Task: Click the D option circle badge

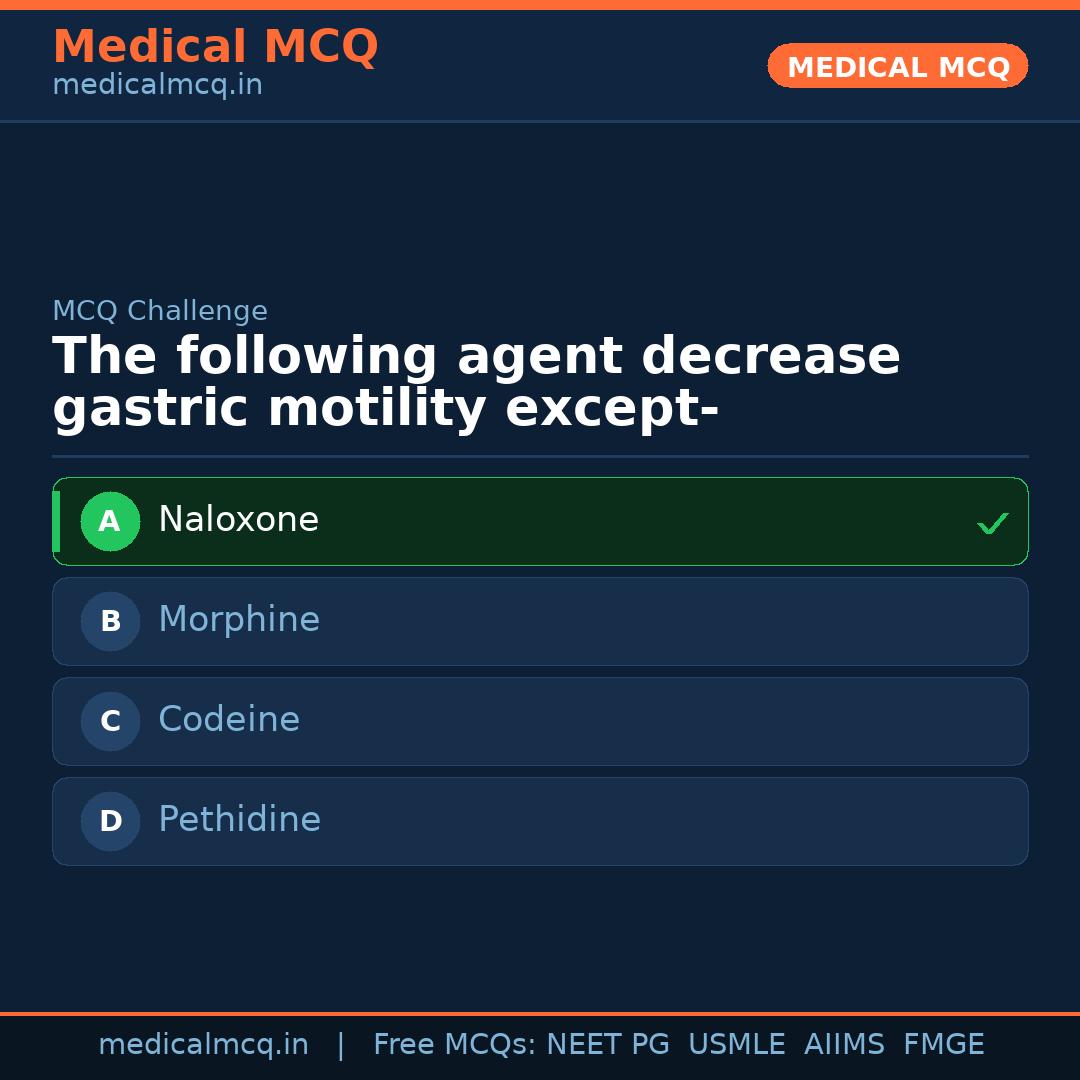Action: point(110,821)
